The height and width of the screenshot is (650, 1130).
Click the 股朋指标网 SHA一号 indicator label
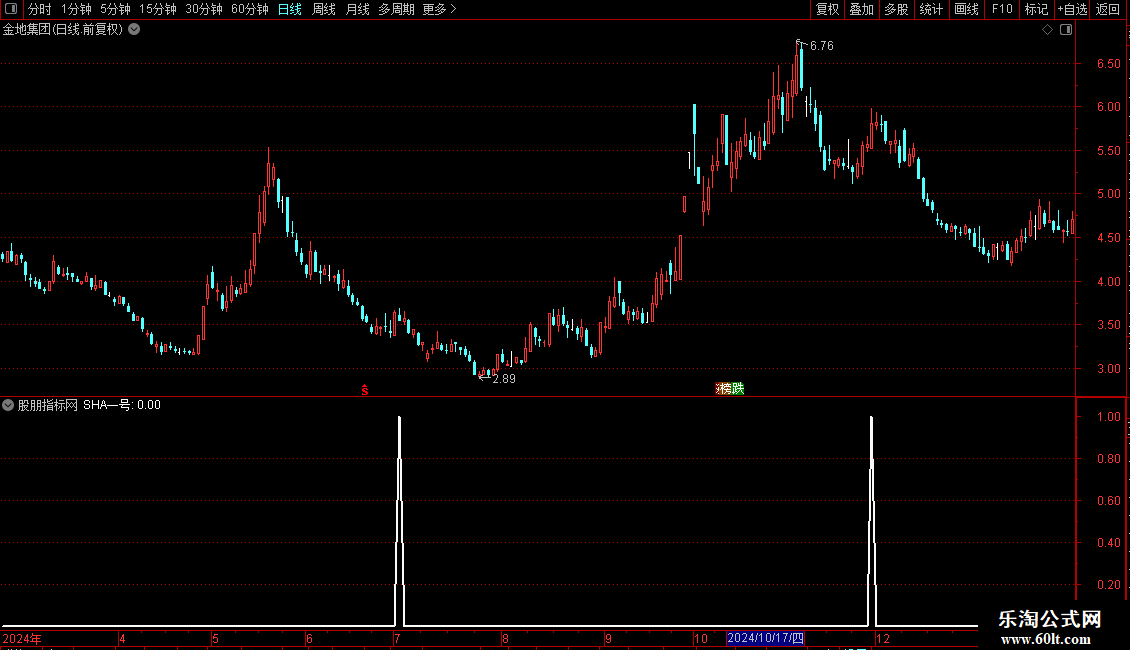[89, 405]
